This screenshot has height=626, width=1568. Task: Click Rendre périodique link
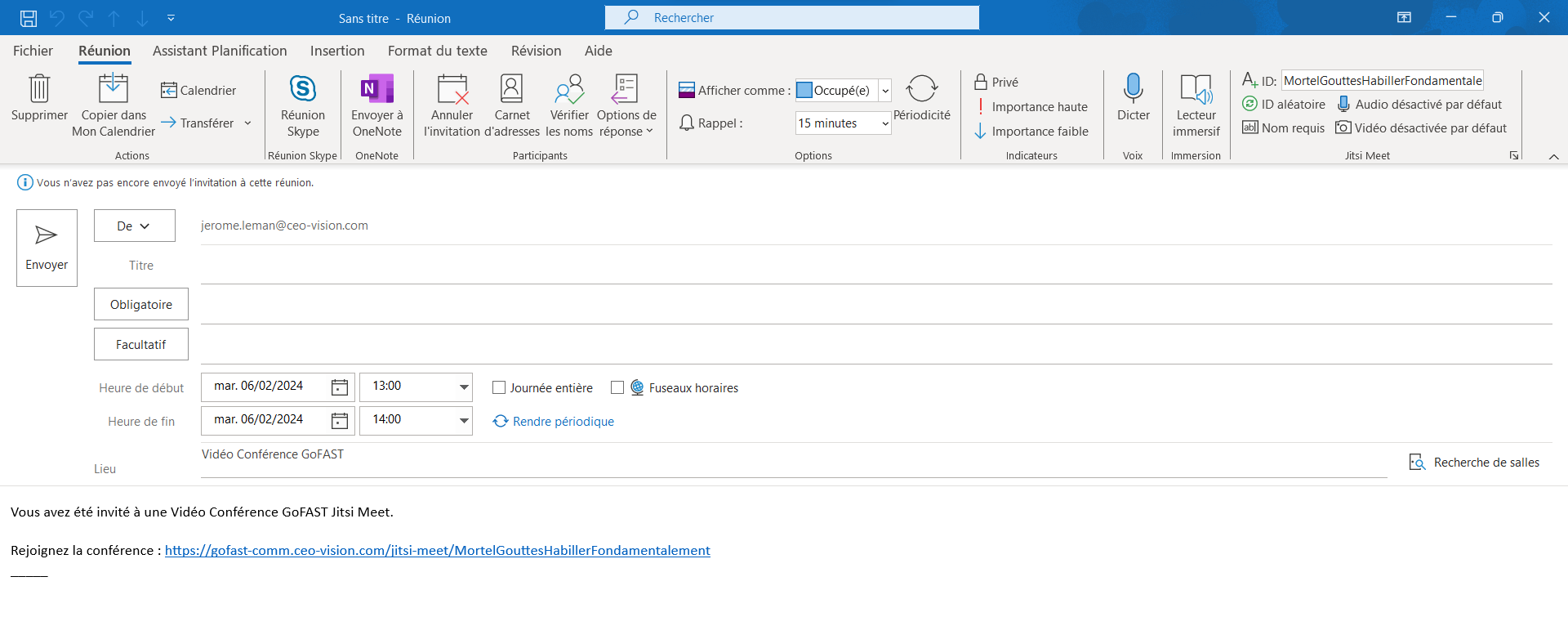(x=554, y=421)
